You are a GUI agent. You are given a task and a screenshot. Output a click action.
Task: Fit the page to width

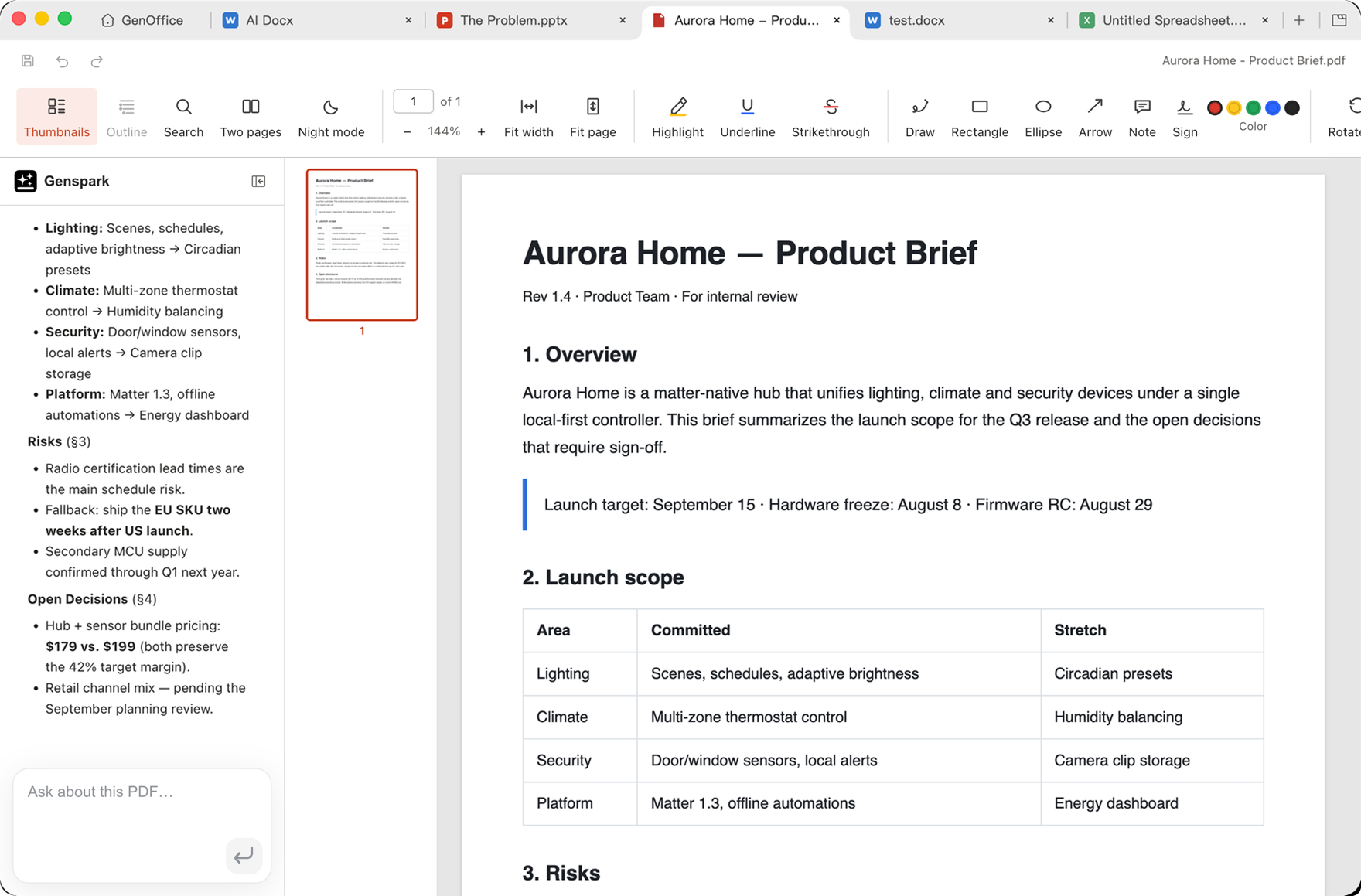point(528,117)
